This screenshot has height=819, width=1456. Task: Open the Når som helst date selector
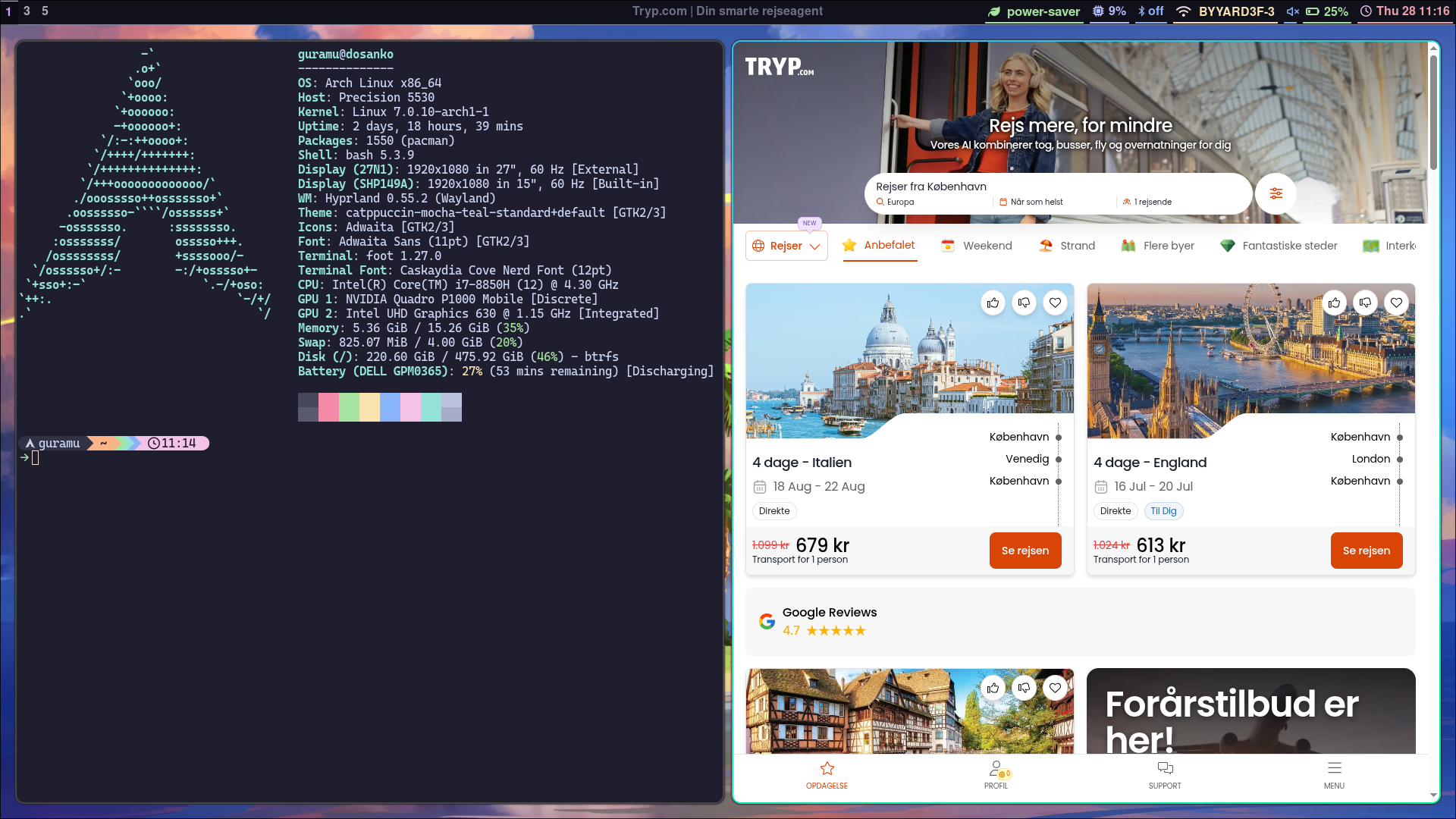[1056, 202]
